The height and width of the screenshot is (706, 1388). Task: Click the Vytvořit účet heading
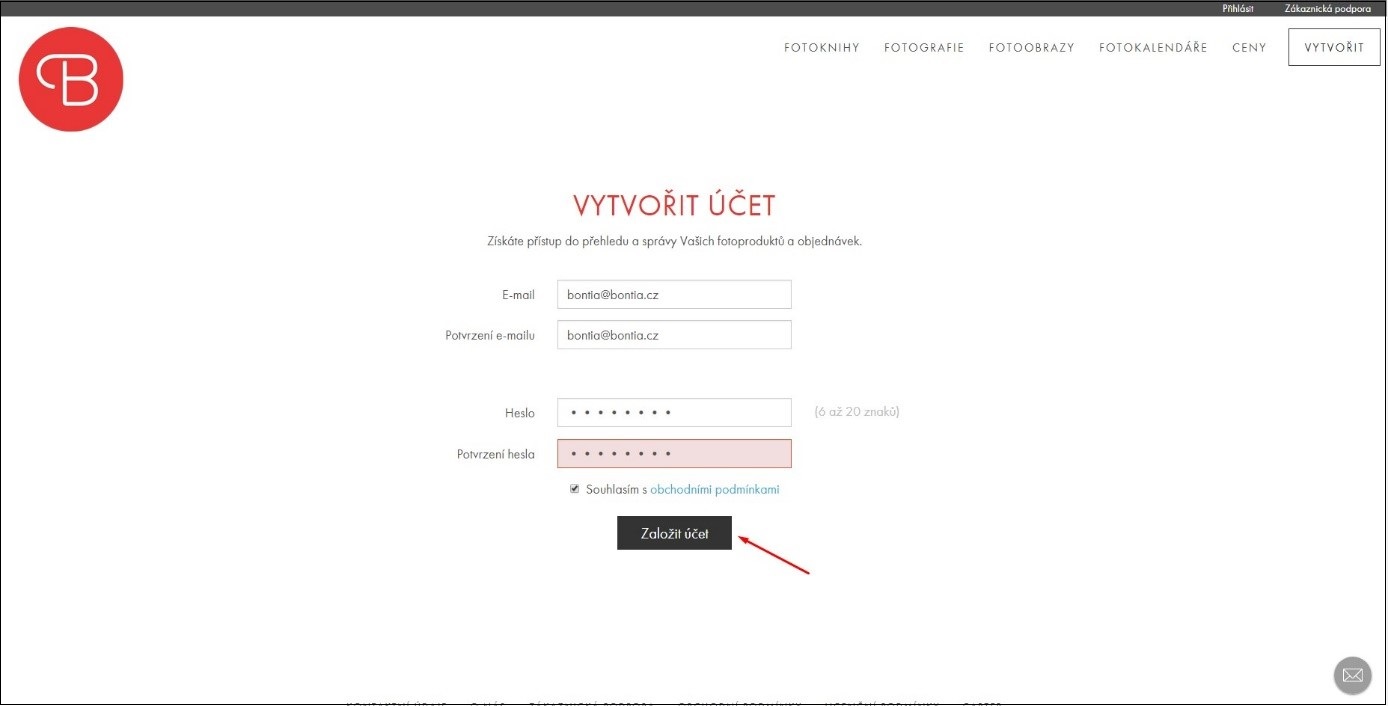point(674,206)
